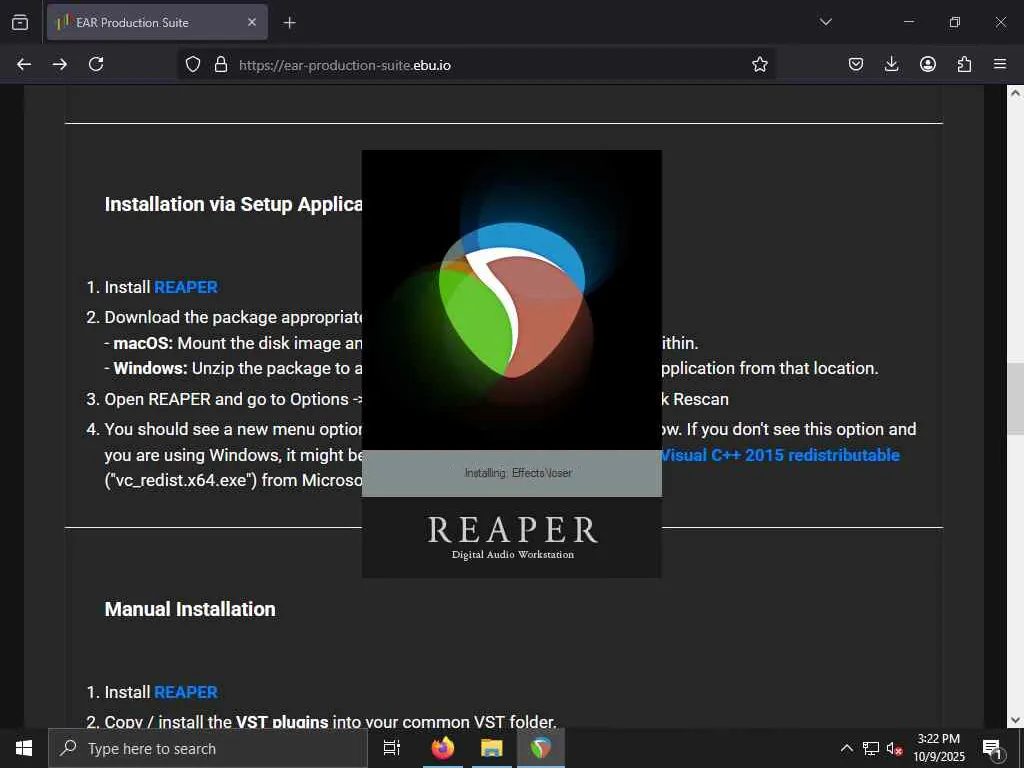This screenshot has height=768, width=1024.
Task: Switch to Firefox on the taskbar
Action: [x=443, y=748]
